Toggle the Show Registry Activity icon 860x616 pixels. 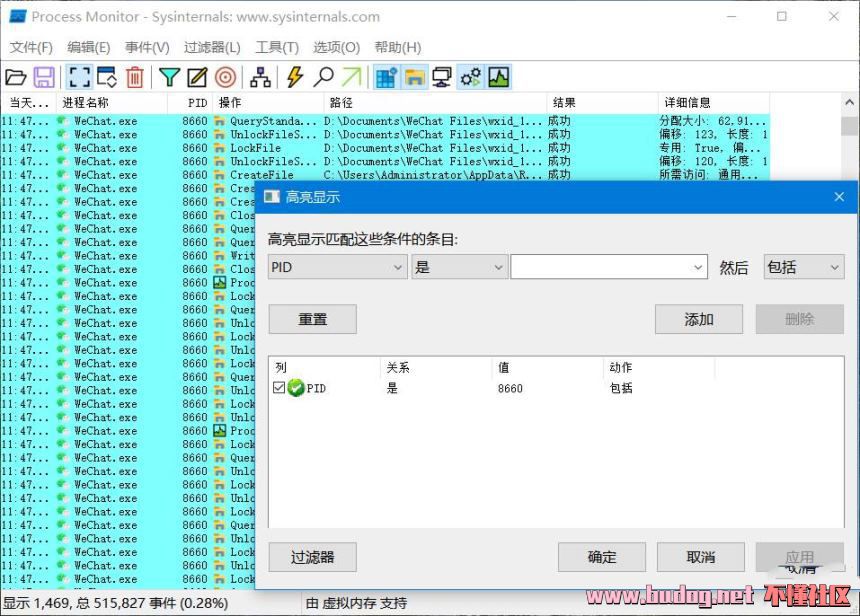click(x=385, y=77)
